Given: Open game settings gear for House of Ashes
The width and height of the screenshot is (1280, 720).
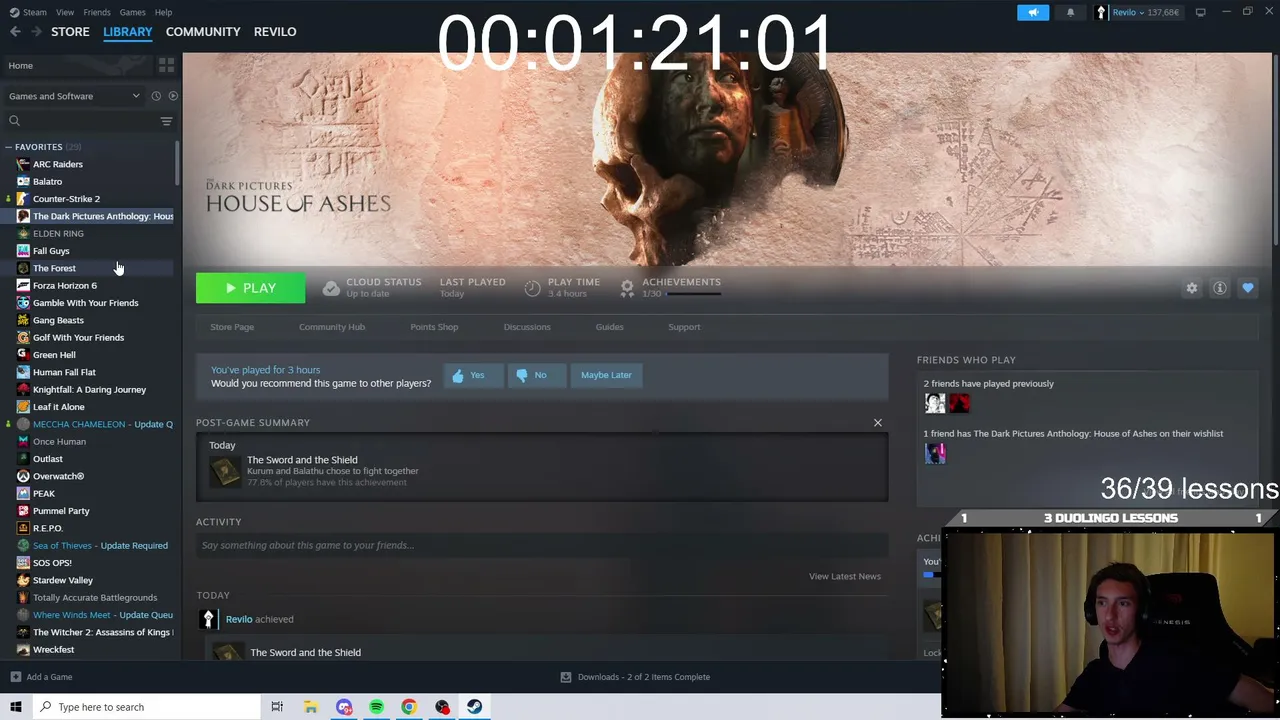Looking at the screenshot, I should (1192, 288).
